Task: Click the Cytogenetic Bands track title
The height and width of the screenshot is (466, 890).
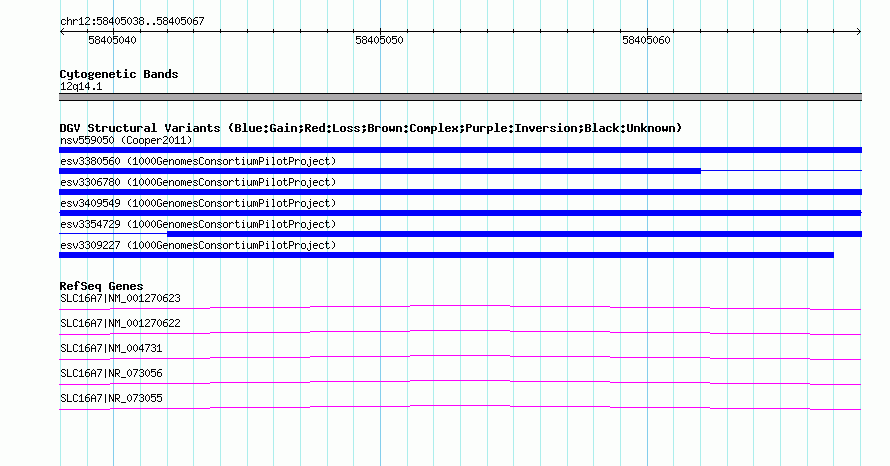Action: point(119,74)
